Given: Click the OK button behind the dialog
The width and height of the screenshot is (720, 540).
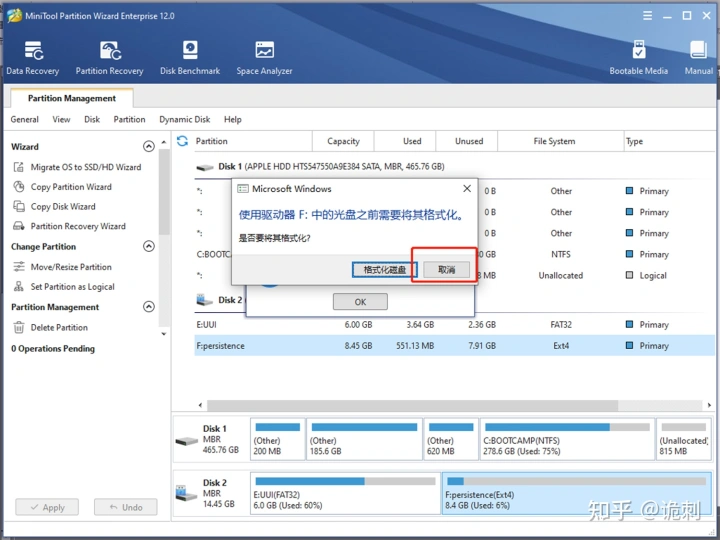Looking at the screenshot, I should pos(360,302).
